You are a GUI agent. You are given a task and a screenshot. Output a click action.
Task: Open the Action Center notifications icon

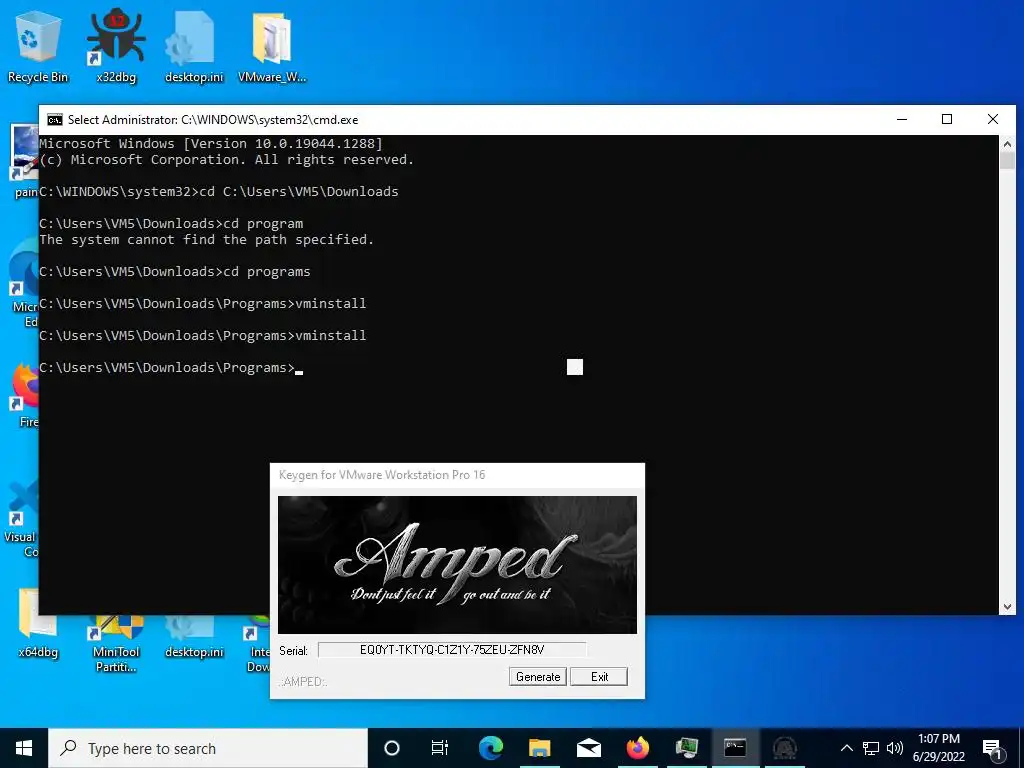coord(993,749)
